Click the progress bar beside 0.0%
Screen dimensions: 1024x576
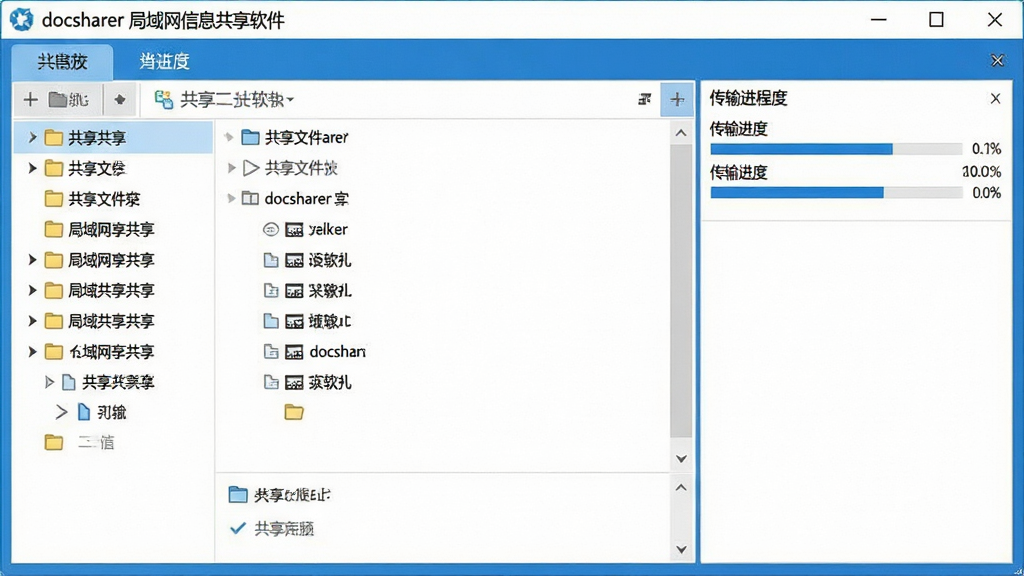click(836, 193)
